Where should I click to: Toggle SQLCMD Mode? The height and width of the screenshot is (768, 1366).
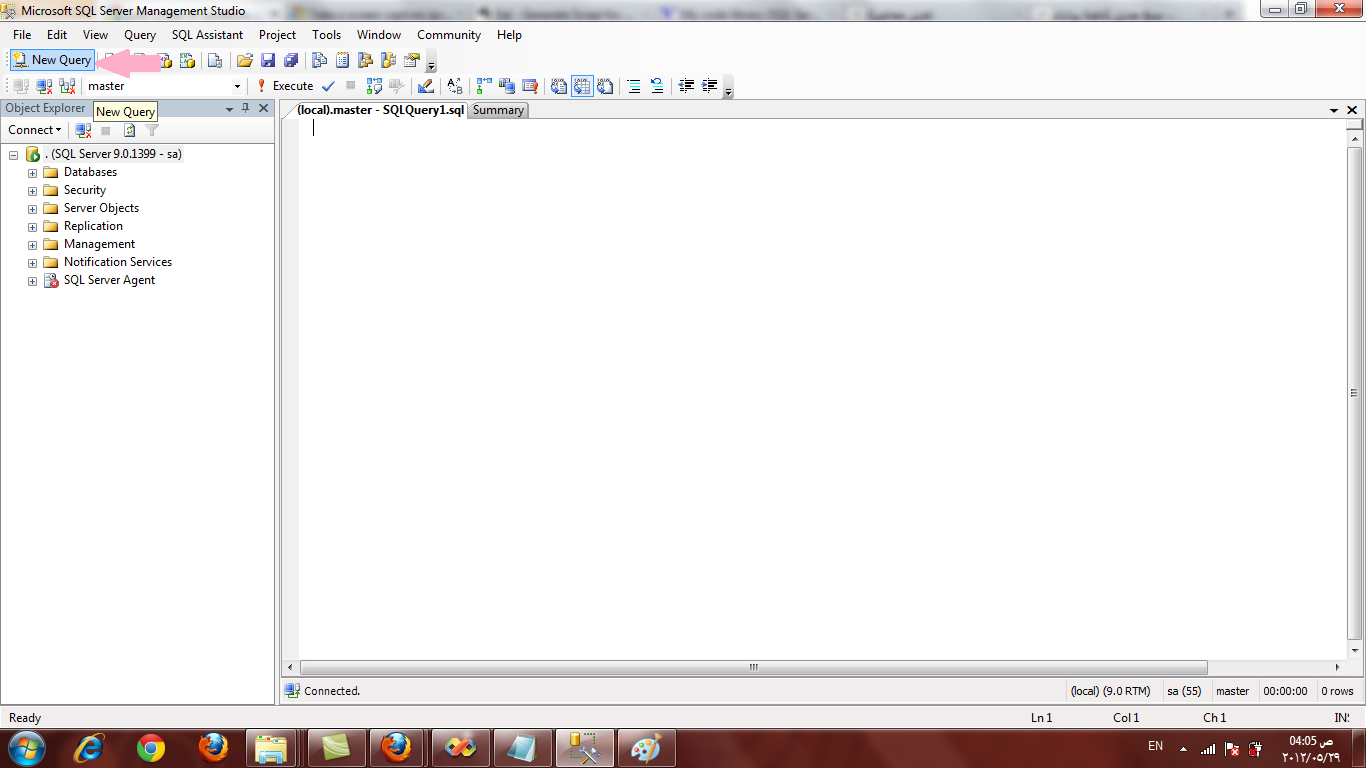[x=530, y=86]
